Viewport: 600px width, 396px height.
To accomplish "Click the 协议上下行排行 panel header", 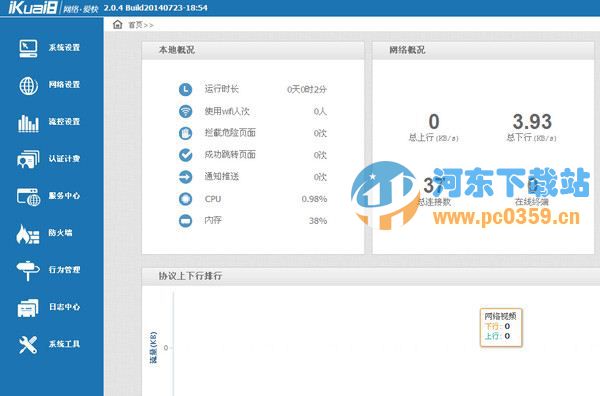I will pyautogui.click(x=371, y=276).
